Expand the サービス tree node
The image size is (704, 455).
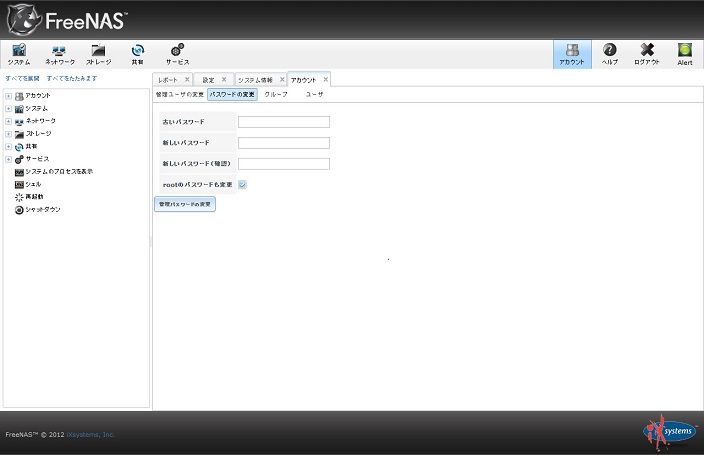(8, 159)
